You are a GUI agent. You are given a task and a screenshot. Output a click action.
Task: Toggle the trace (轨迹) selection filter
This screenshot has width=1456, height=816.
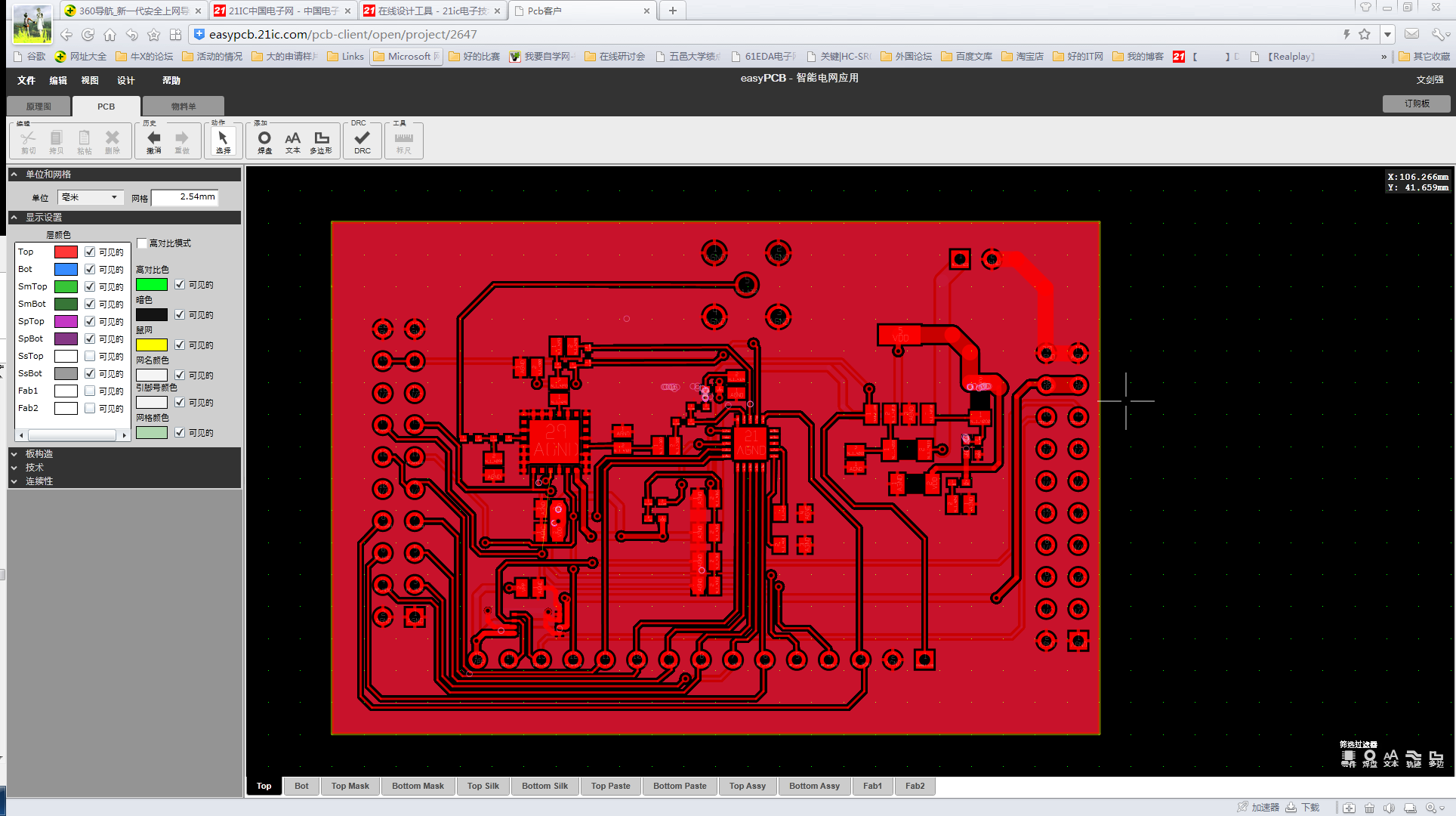(1414, 759)
